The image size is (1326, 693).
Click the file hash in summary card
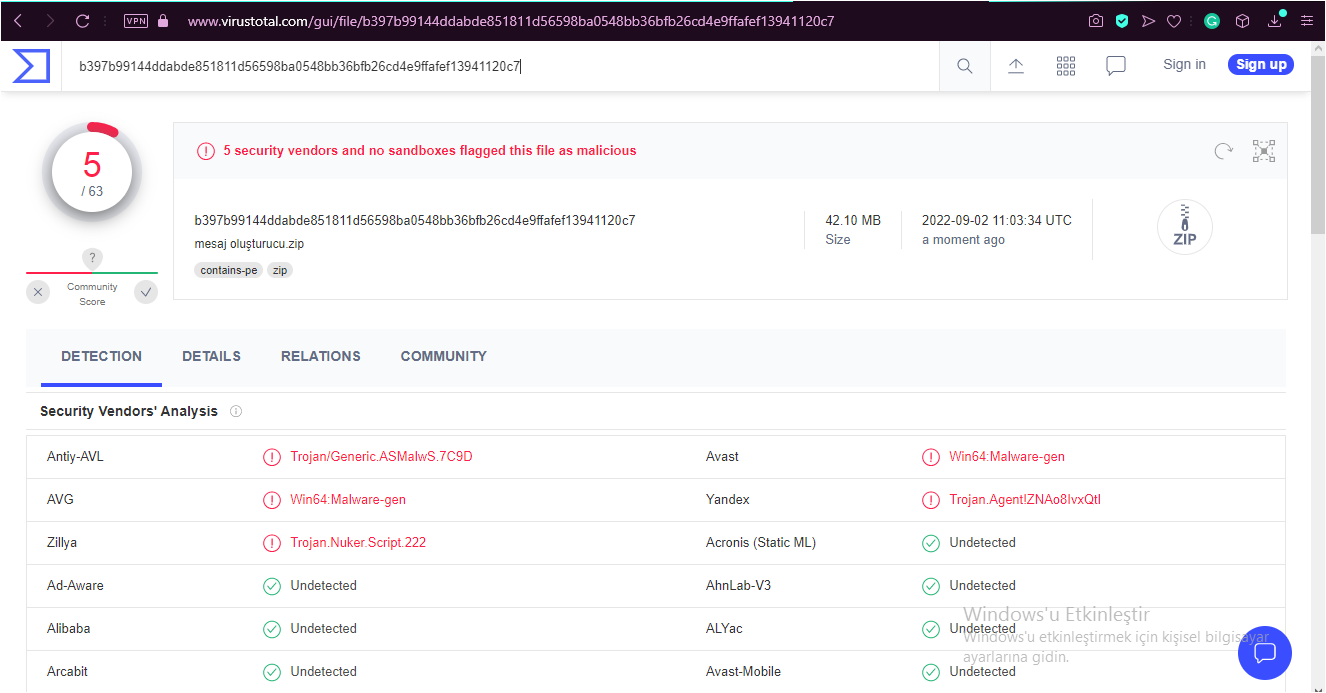[x=415, y=220]
